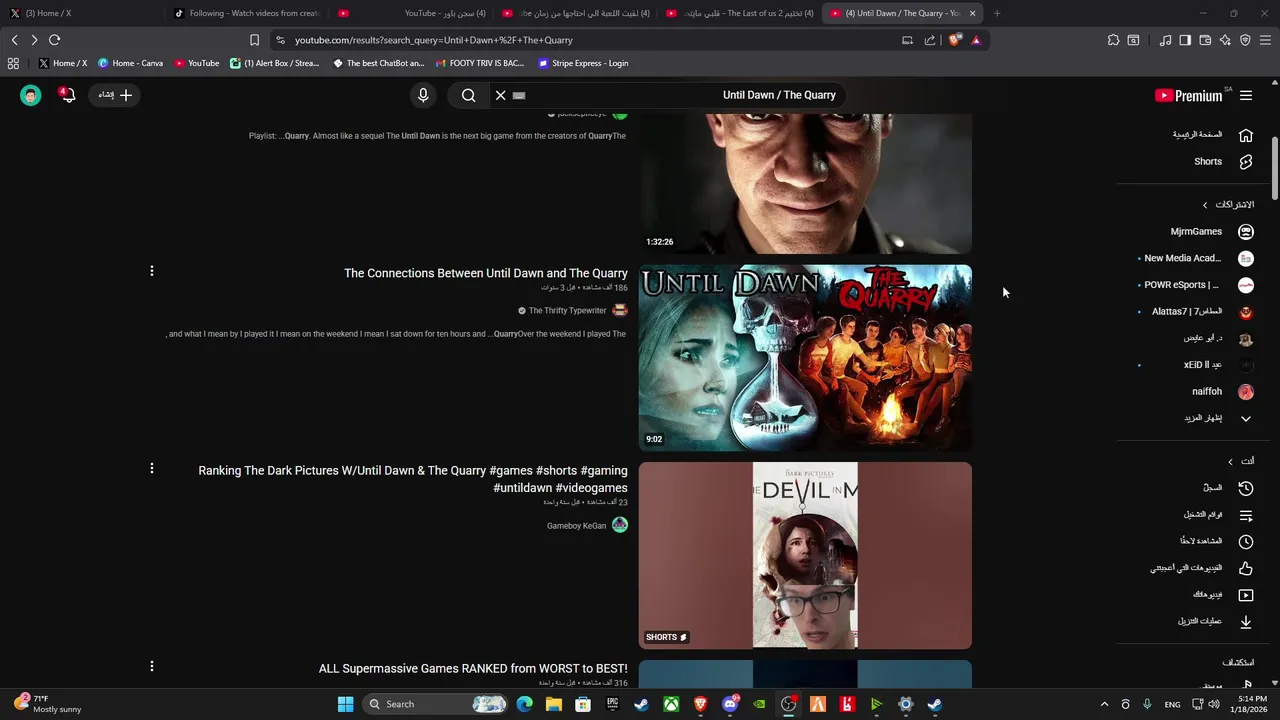Open the Windows Start menu
Viewport: 1280px width, 720px height.
point(345,704)
